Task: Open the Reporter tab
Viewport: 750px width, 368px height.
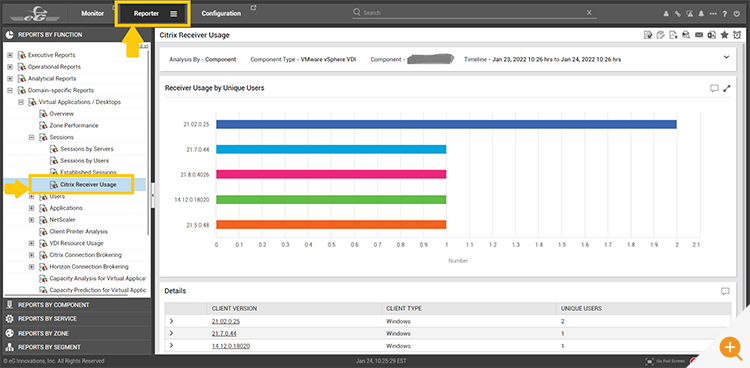Action: pos(146,14)
